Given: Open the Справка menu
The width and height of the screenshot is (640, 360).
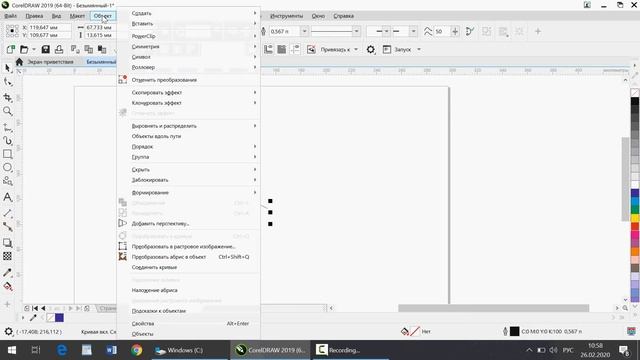Looking at the screenshot, I should (344, 16).
